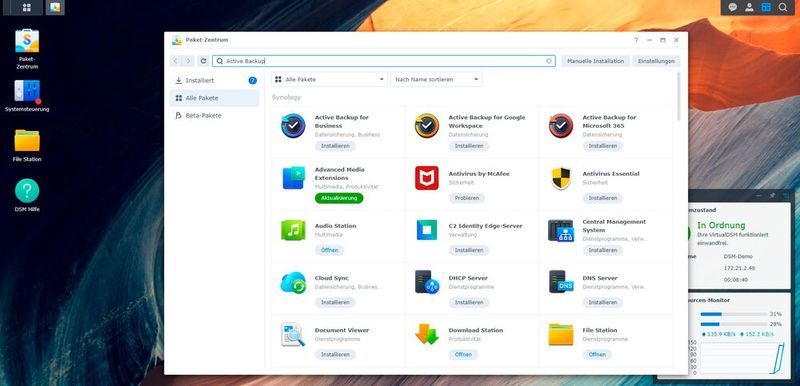Open the user account options icon

749,7
